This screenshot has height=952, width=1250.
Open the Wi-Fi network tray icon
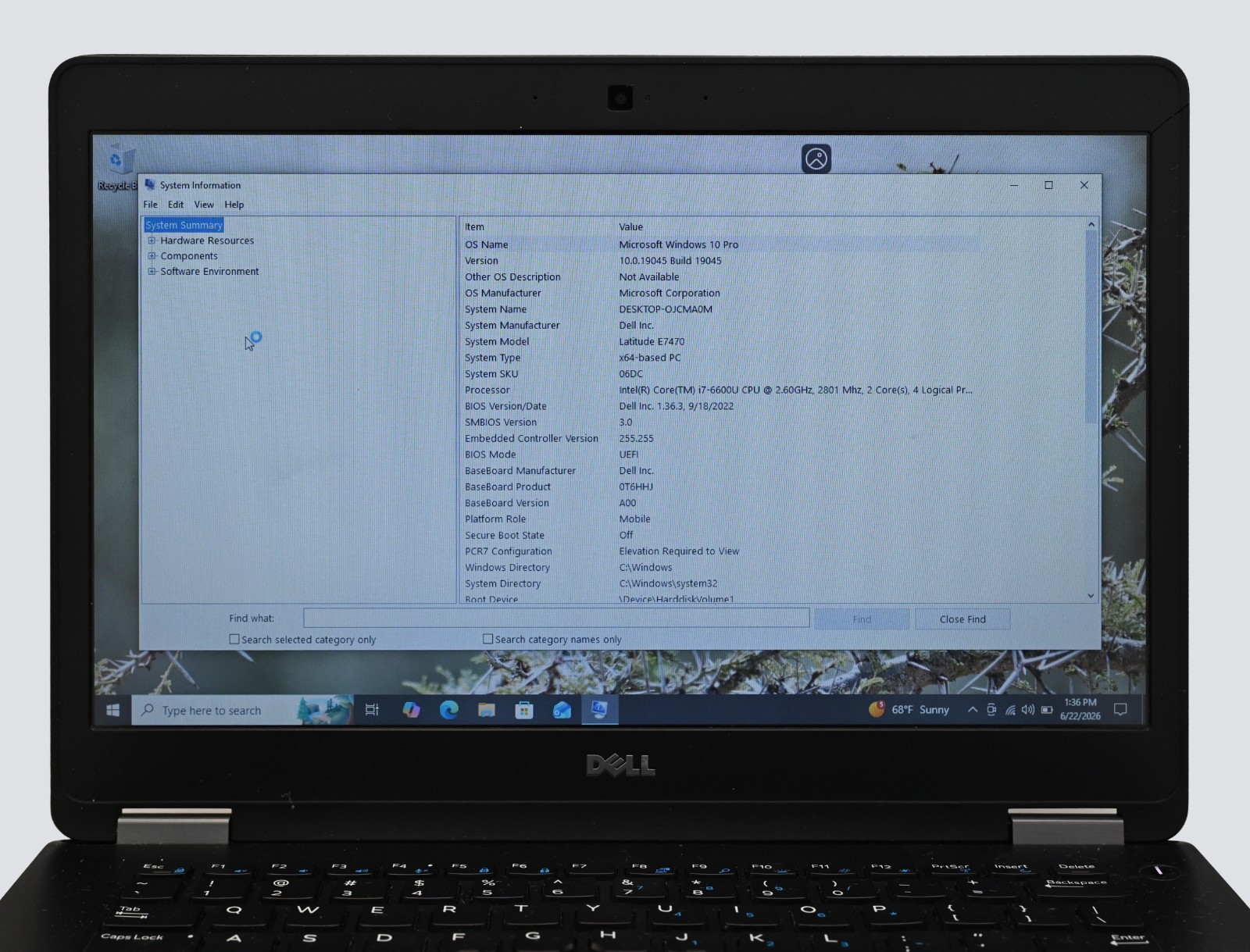tap(1010, 710)
